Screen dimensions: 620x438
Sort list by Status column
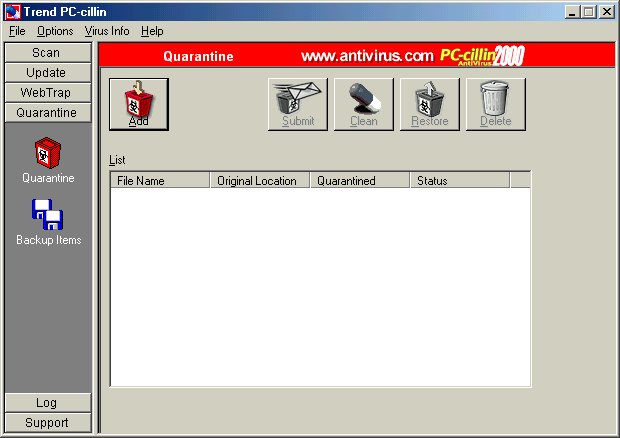pos(460,180)
